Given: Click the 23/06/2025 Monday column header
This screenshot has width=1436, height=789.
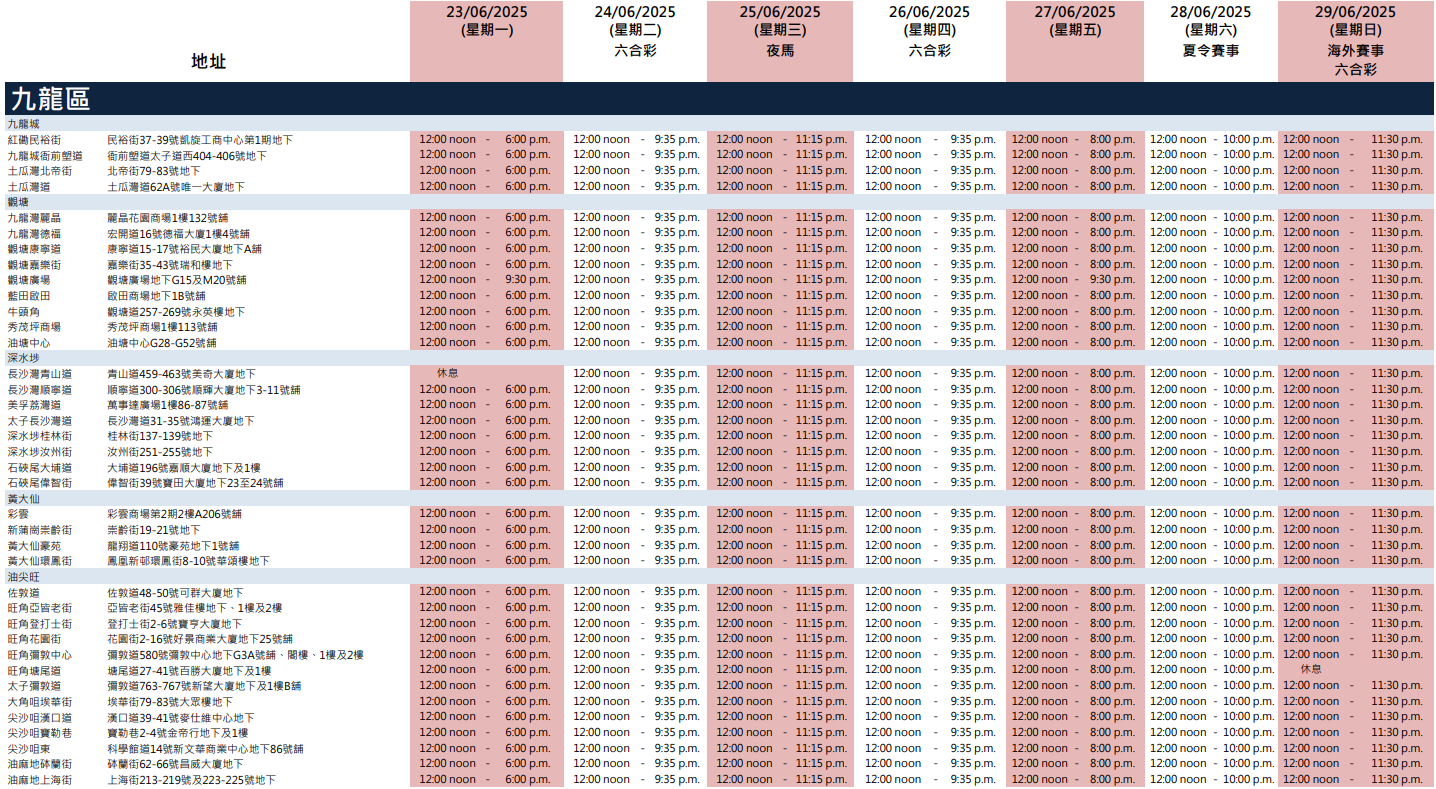Looking at the screenshot, I should coord(486,21).
